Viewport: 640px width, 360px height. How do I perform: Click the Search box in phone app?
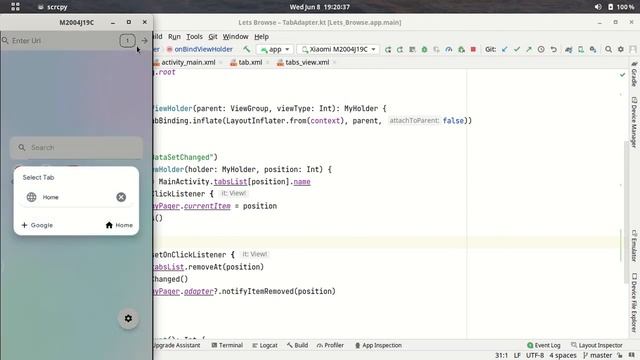click(76, 147)
